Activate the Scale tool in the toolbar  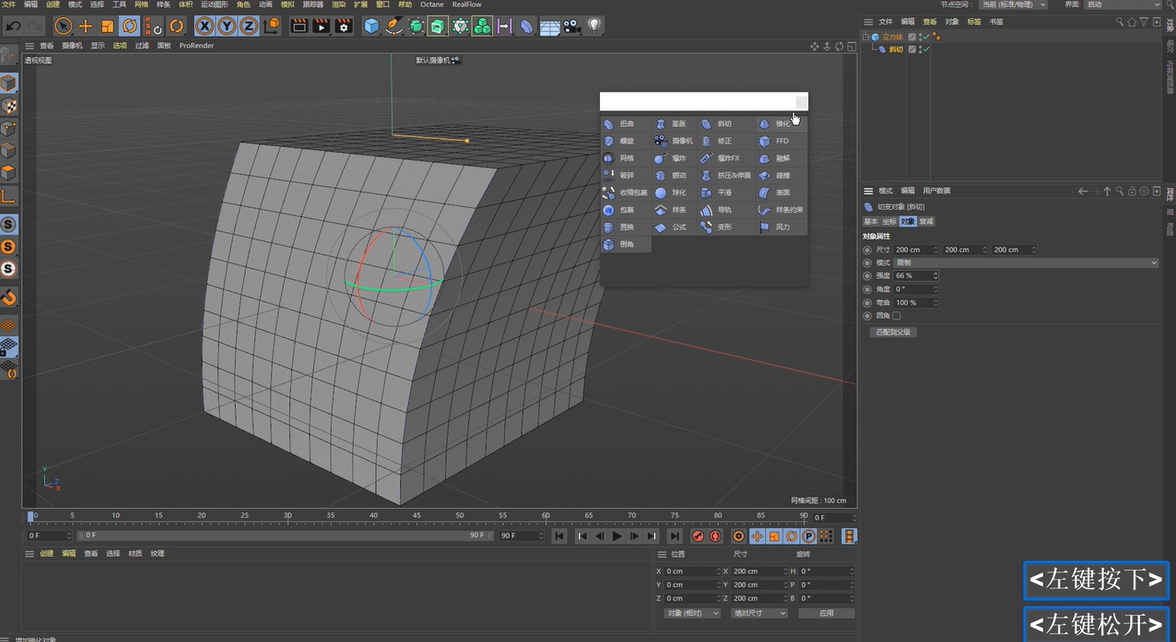click(x=107, y=26)
